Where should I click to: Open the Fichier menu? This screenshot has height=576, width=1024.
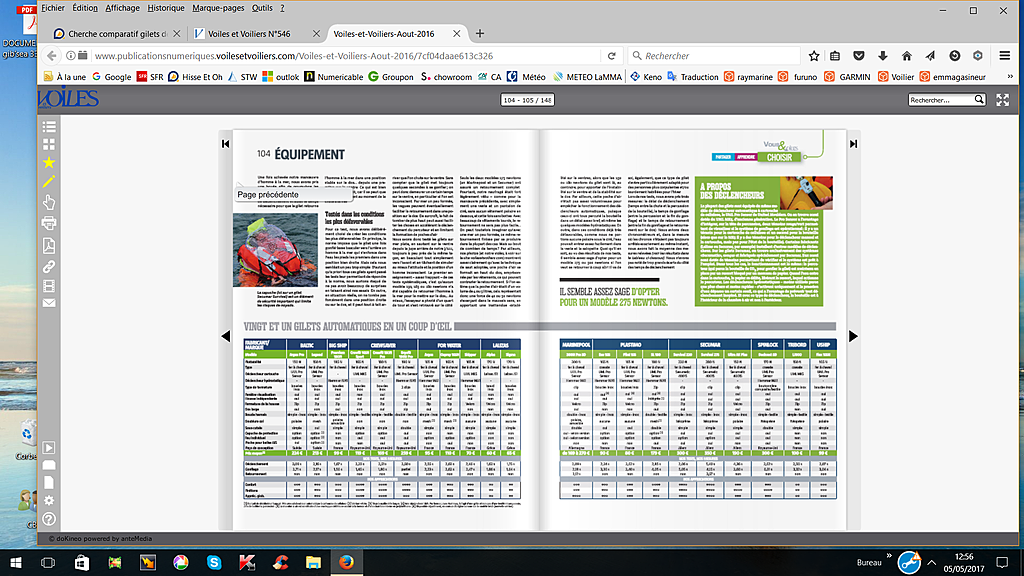tap(53, 8)
